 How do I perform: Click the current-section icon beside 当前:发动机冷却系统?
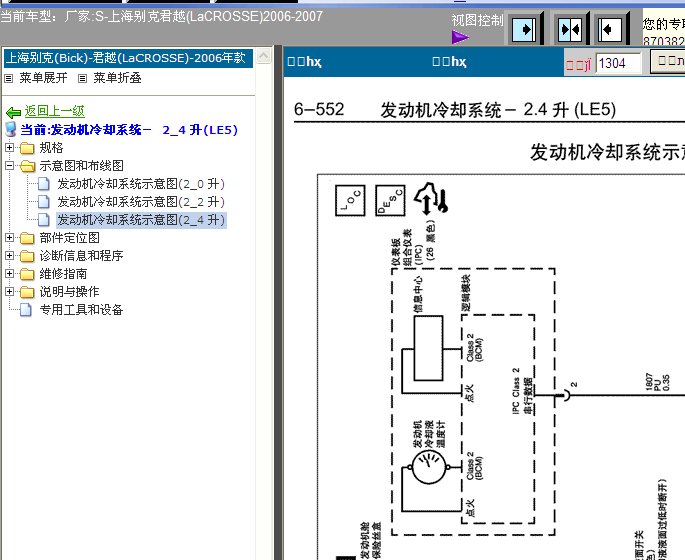(x=10, y=129)
